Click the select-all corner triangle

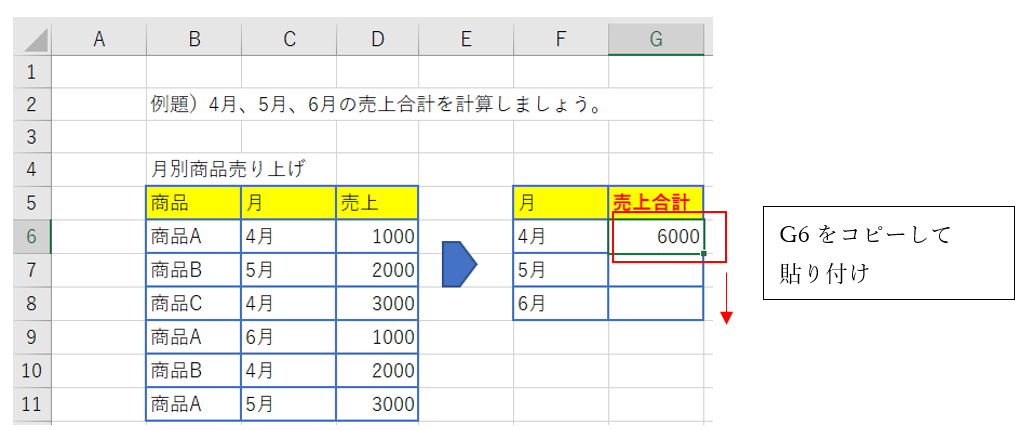tap(35, 41)
